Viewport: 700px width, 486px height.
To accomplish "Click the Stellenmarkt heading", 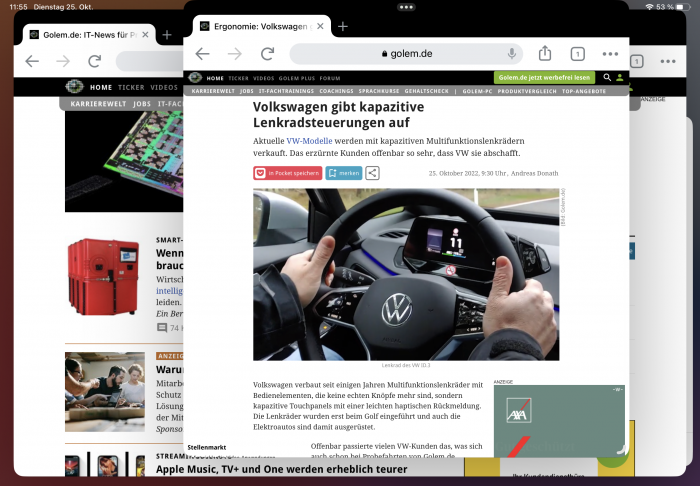I will click(207, 447).
